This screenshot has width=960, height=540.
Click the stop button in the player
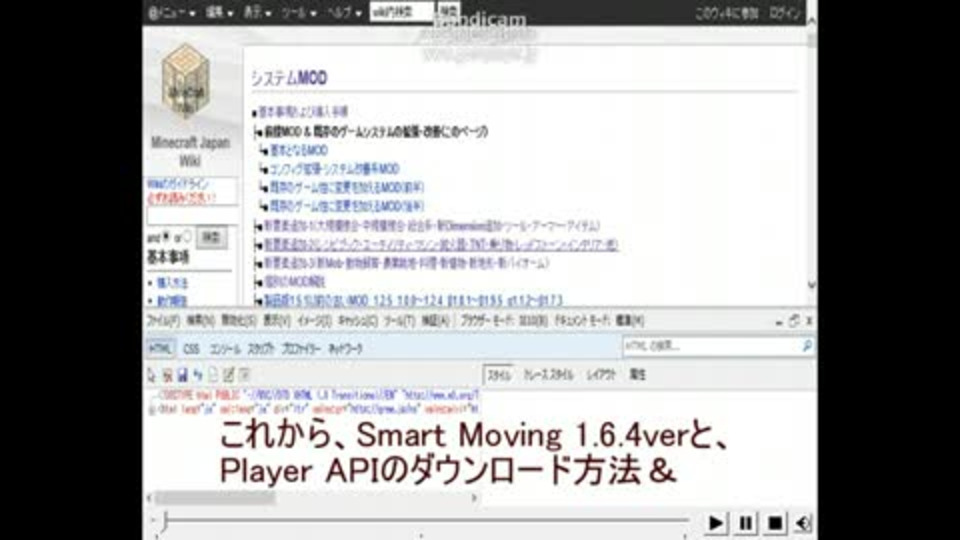click(774, 523)
